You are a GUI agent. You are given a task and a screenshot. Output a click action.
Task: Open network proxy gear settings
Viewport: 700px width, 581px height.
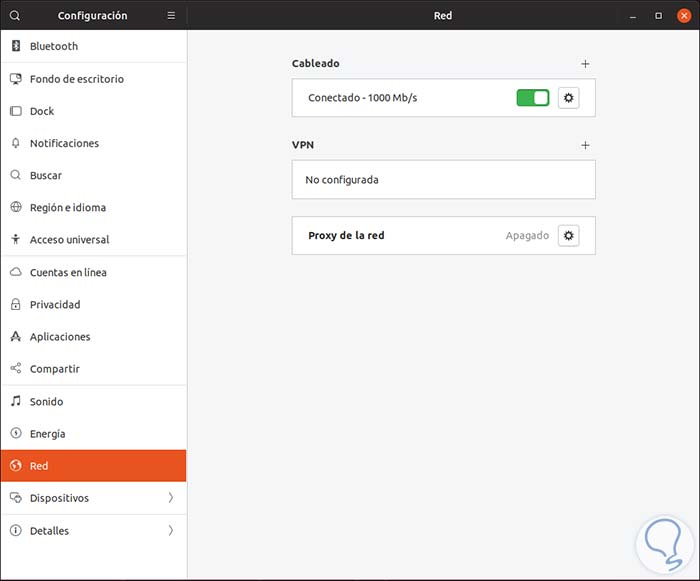(x=569, y=236)
